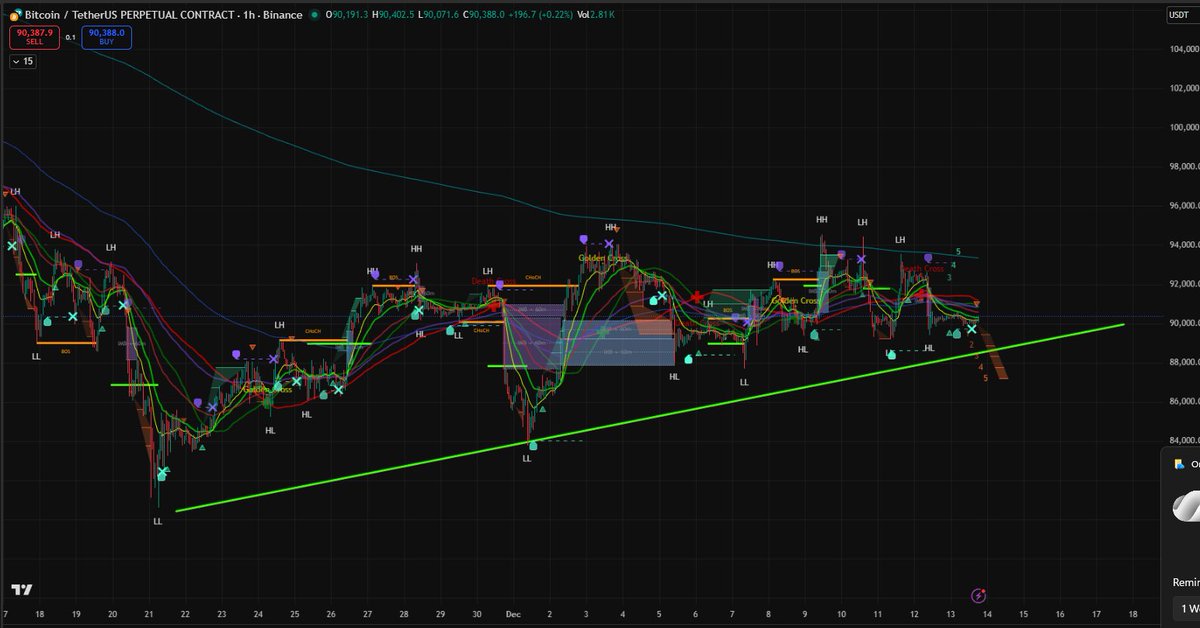Click the cyan X marker at the November 21 low

[x=163, y=471]
